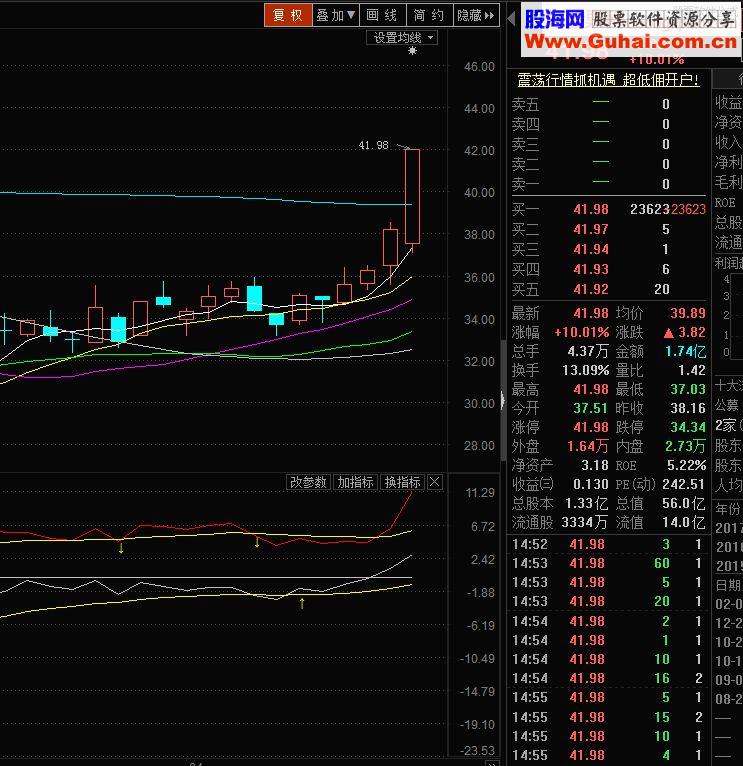Click the 卖一 ask row label
Viewport: 743px width, 766px height.
(x=526, y=185)
